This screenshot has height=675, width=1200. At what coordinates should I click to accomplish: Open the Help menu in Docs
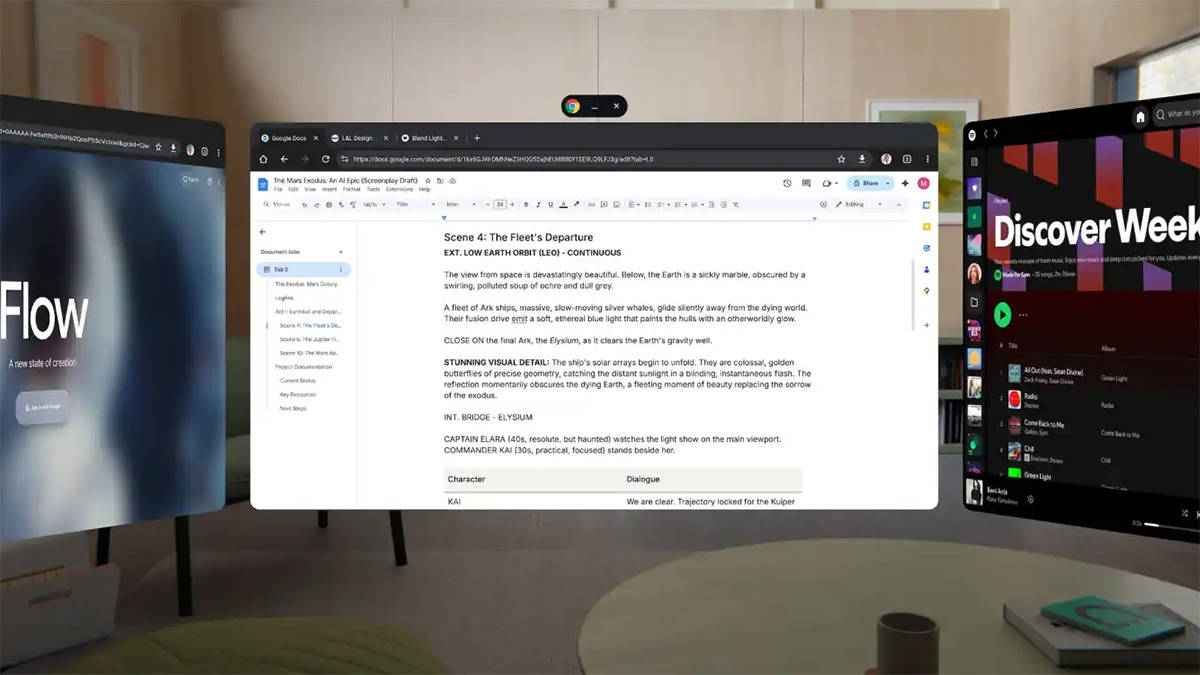tap(424, 189)
